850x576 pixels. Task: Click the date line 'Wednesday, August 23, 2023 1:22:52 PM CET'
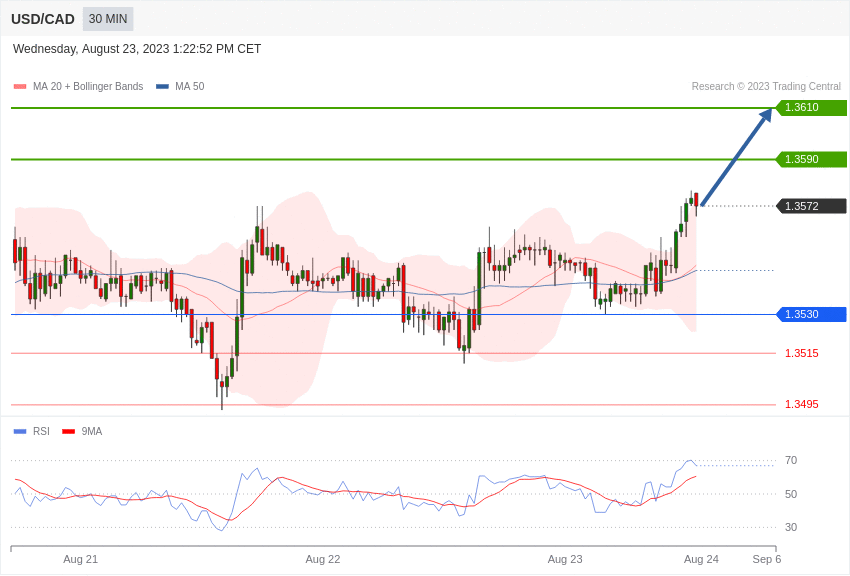pos(137,49)
